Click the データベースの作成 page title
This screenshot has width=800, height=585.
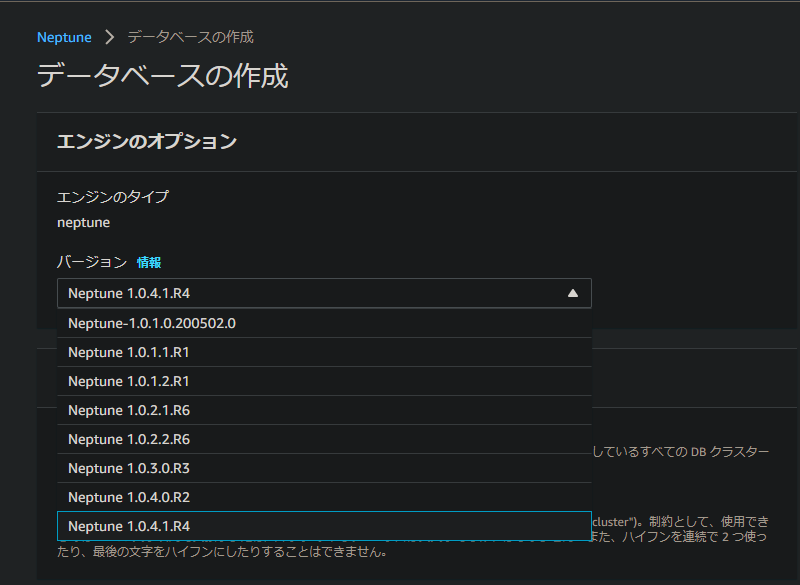pyautogui.click(x=163, y=76)
